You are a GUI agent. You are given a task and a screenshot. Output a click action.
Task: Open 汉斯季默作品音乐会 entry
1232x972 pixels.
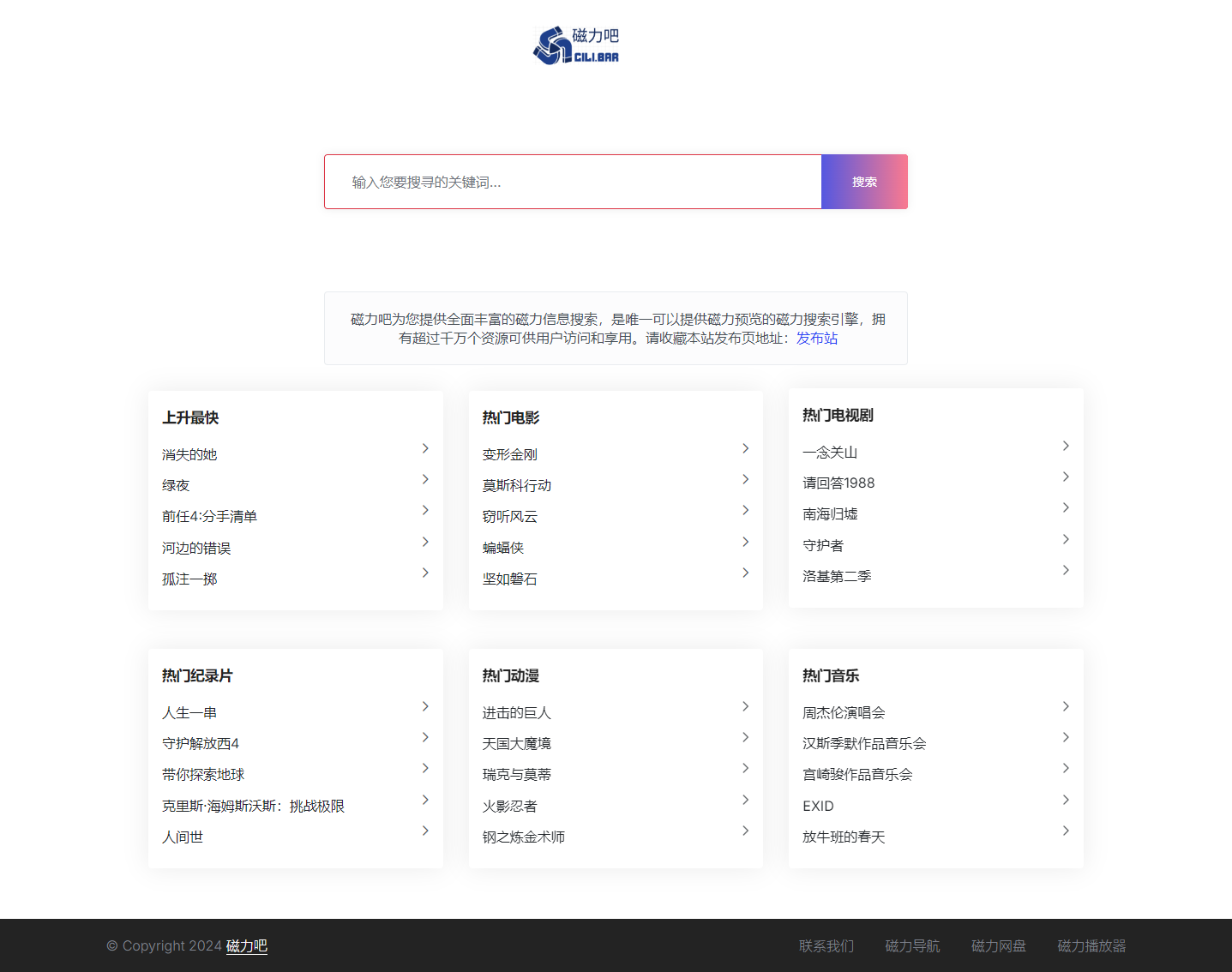(x=864, y=743)
